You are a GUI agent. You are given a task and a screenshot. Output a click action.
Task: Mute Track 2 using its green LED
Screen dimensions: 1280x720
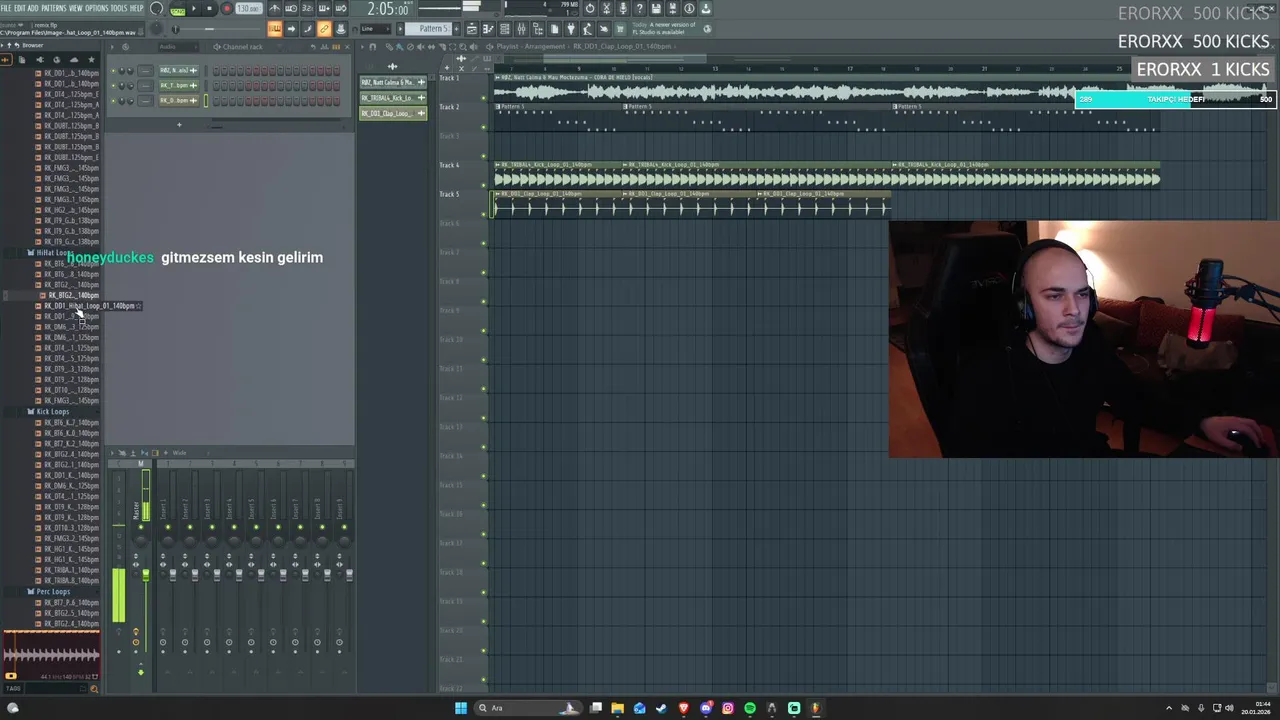click(x=484, y=127)
